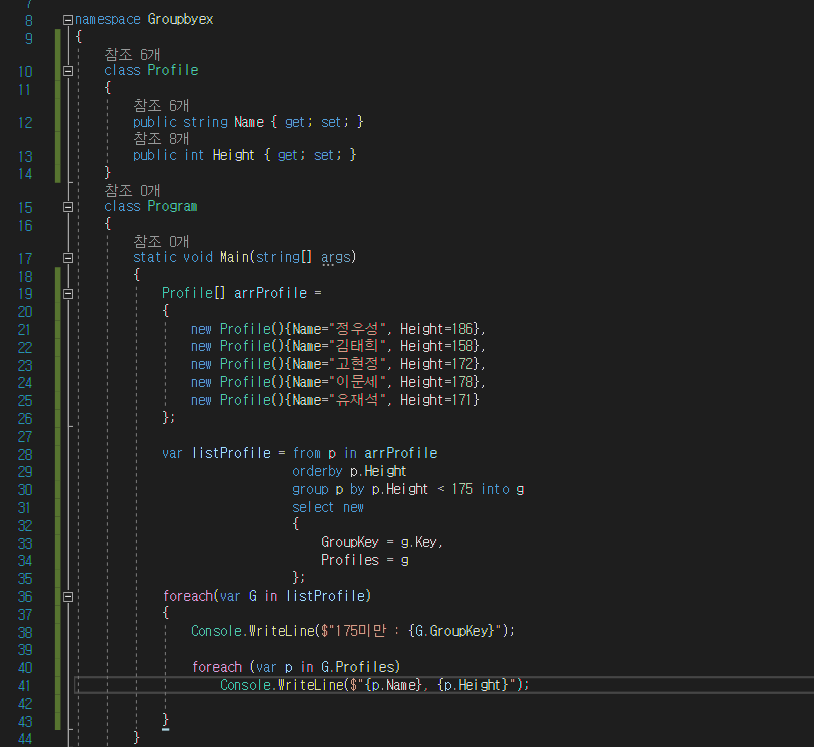Click the args parameter in Main

335,257
